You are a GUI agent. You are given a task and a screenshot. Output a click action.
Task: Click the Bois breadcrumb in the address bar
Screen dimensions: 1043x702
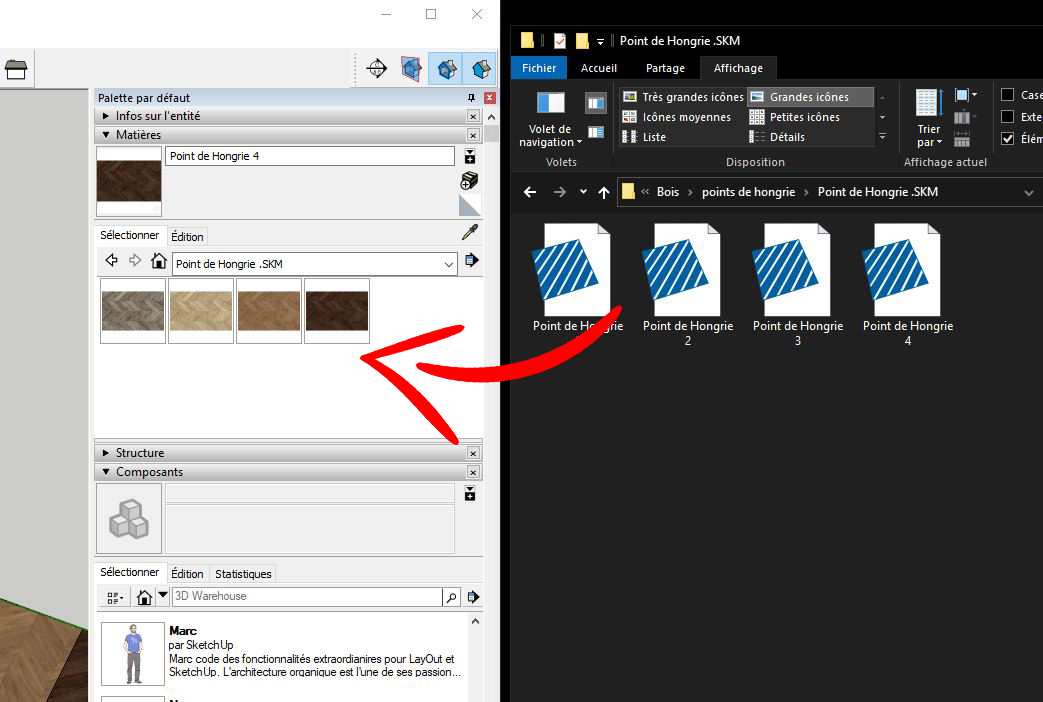pyautogui.click(x=668, y=192)
